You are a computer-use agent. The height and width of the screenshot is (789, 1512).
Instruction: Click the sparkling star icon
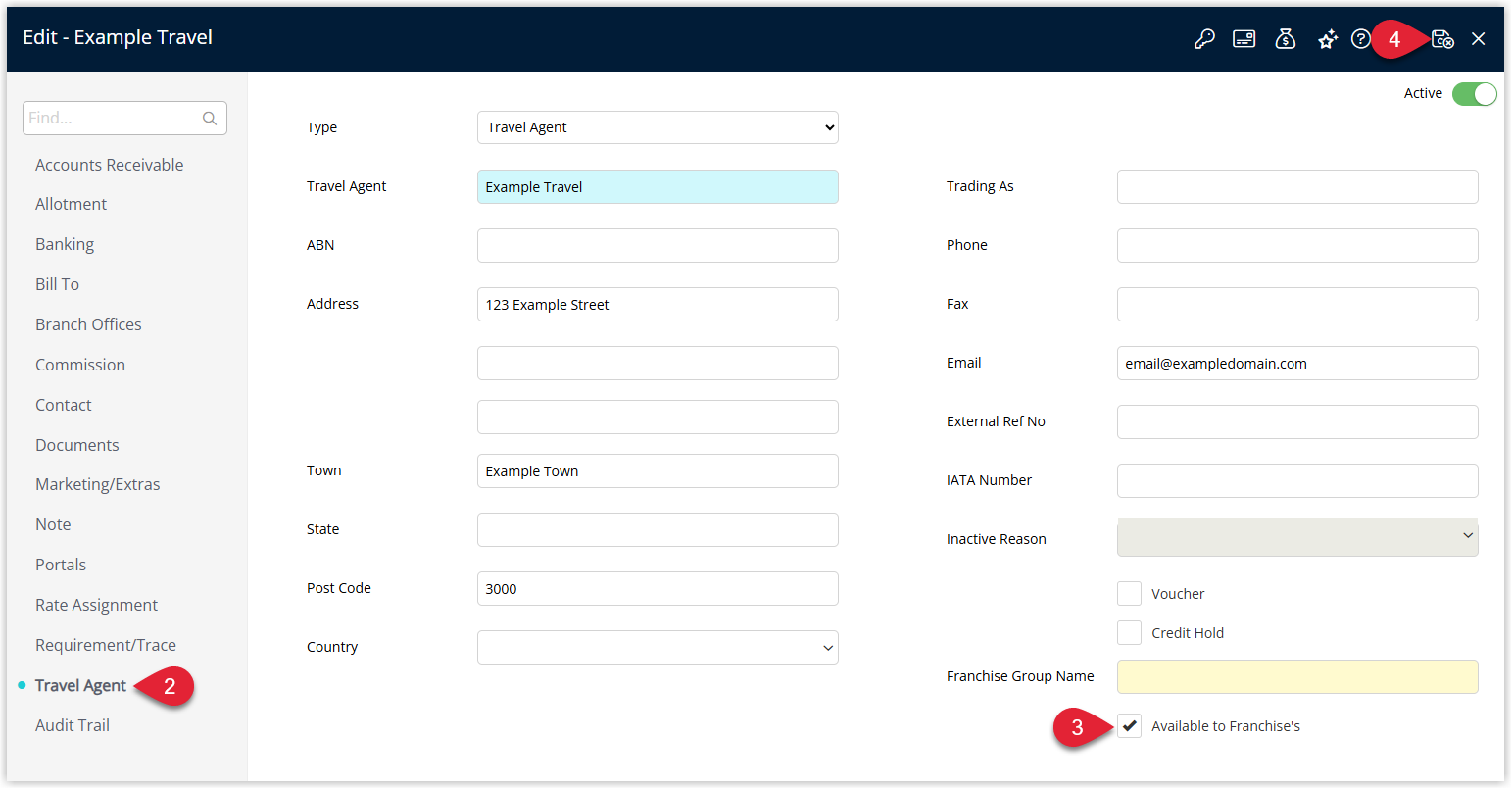(x=1327, y=39)
